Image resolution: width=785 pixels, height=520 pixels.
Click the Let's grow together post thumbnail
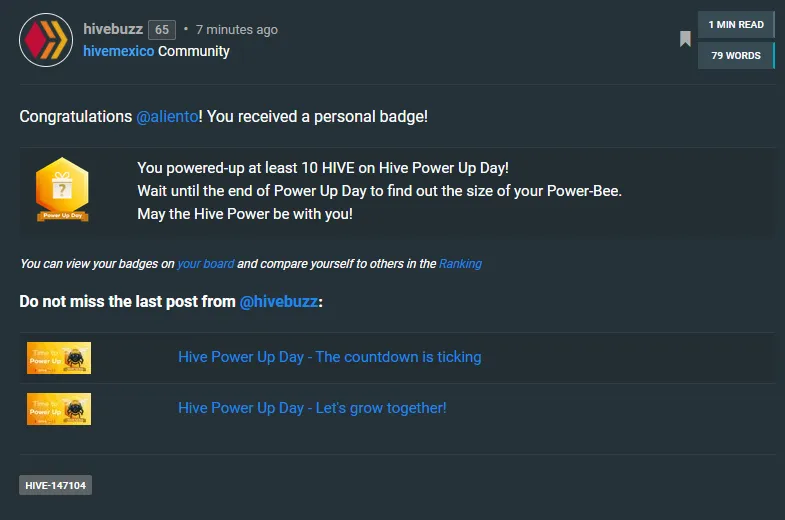coord(59,408)
